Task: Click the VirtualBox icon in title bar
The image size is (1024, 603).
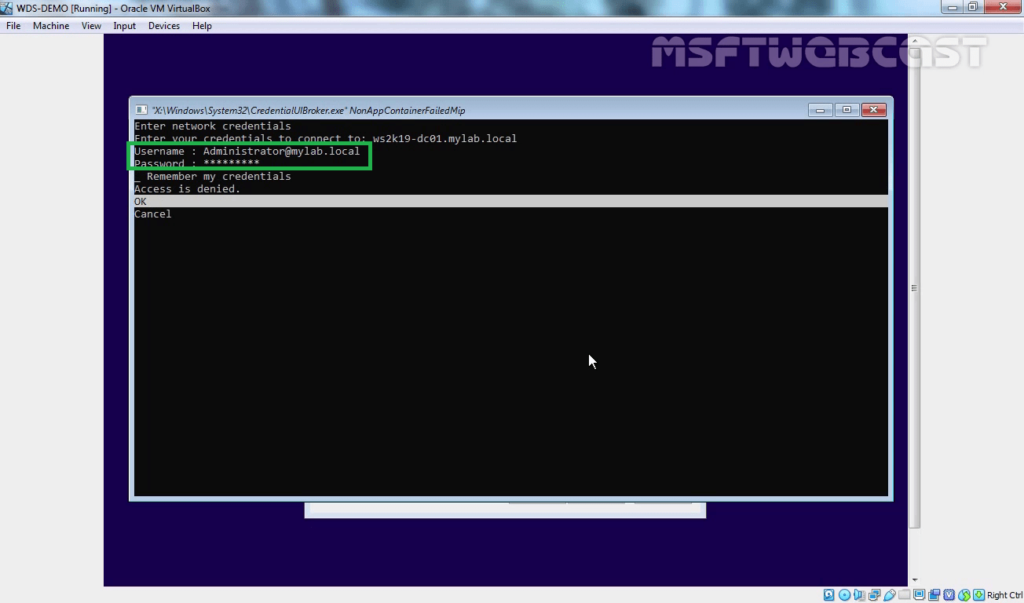Action: coord(7,8)
